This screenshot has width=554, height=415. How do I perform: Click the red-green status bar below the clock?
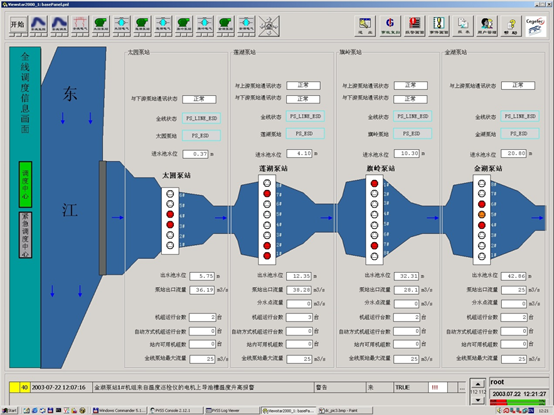click(517, 402)
